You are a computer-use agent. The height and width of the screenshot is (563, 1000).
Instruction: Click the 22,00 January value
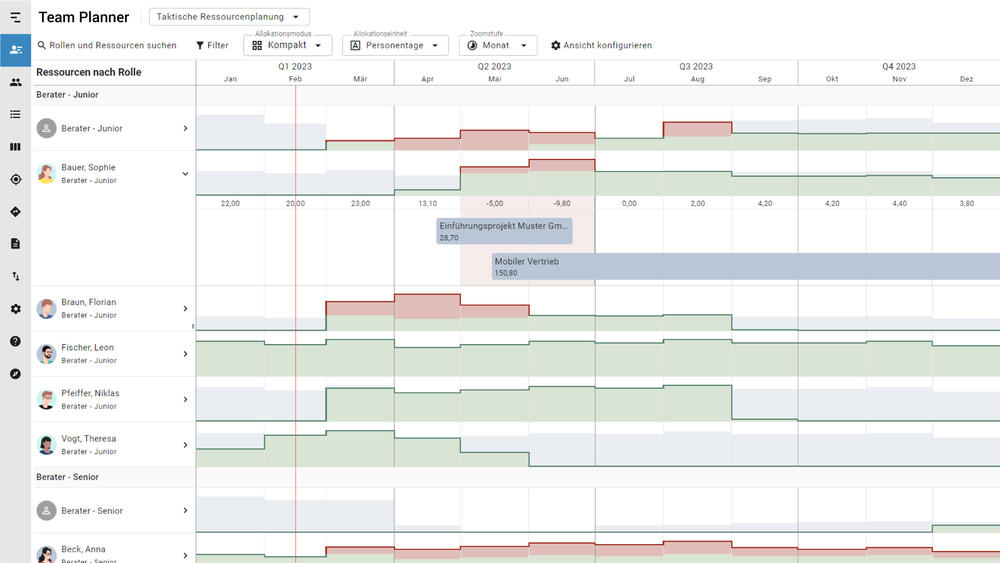tap(230, 203)
